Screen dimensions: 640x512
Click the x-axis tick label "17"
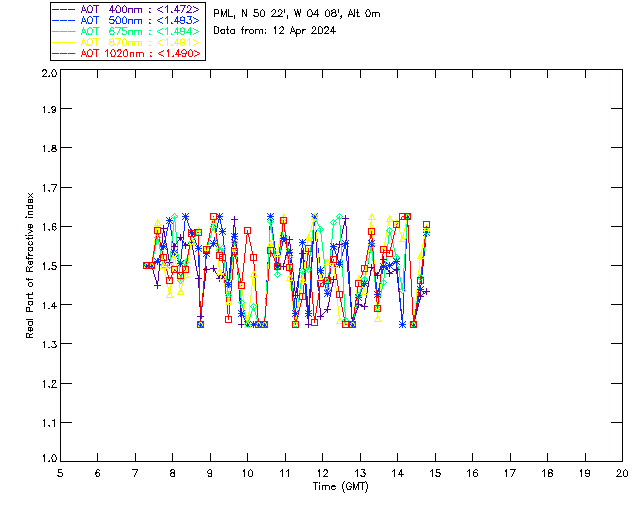point(510,473)
